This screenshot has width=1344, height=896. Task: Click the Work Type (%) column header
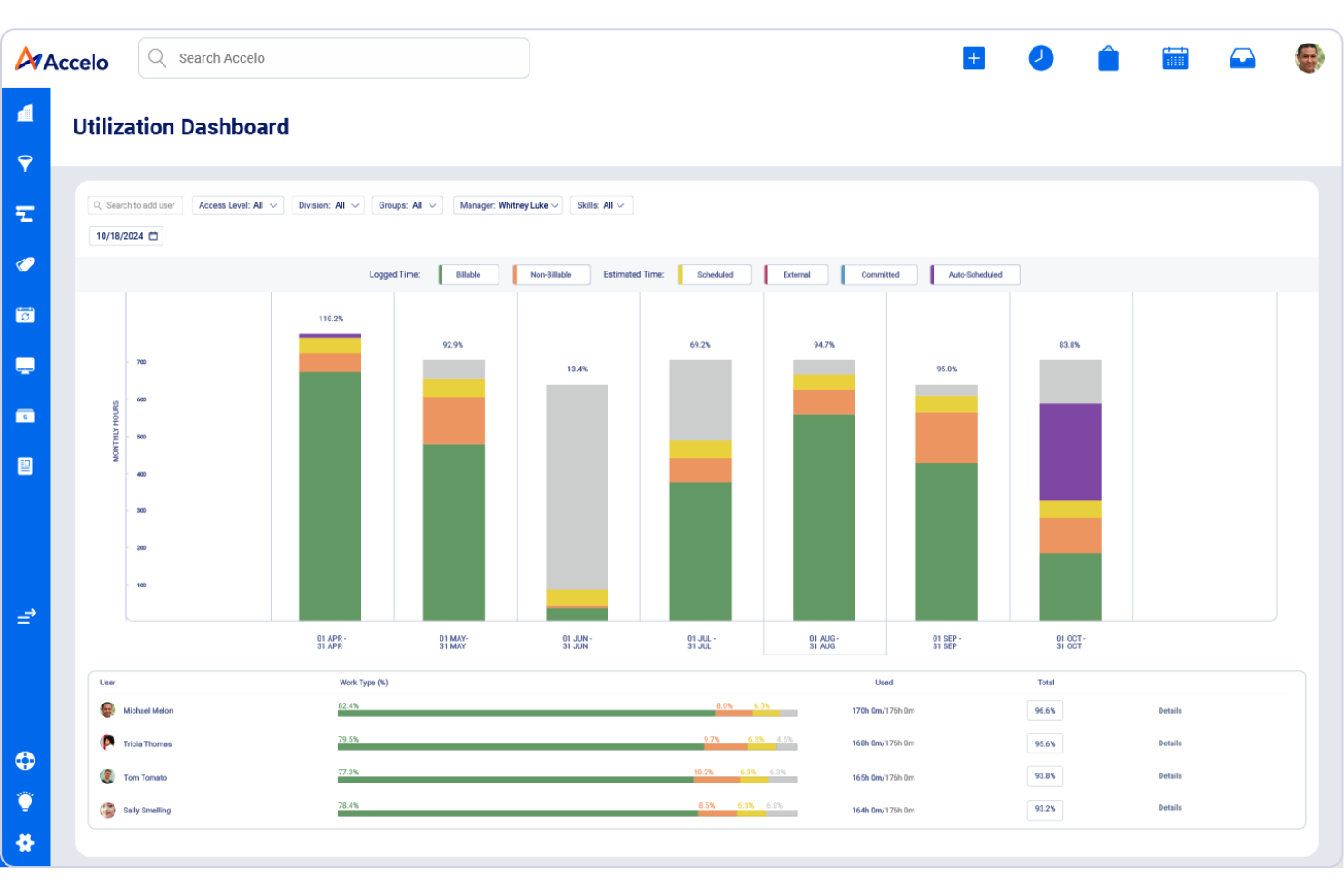pyautogui.click(x=363, y=683)
